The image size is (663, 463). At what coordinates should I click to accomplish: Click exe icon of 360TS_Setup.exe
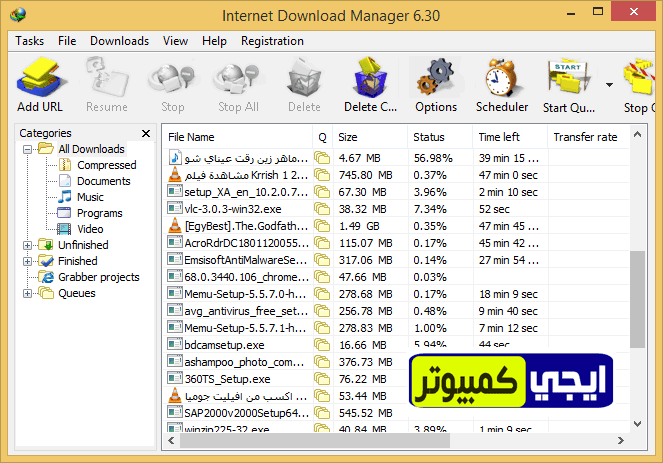pos(175,378)
